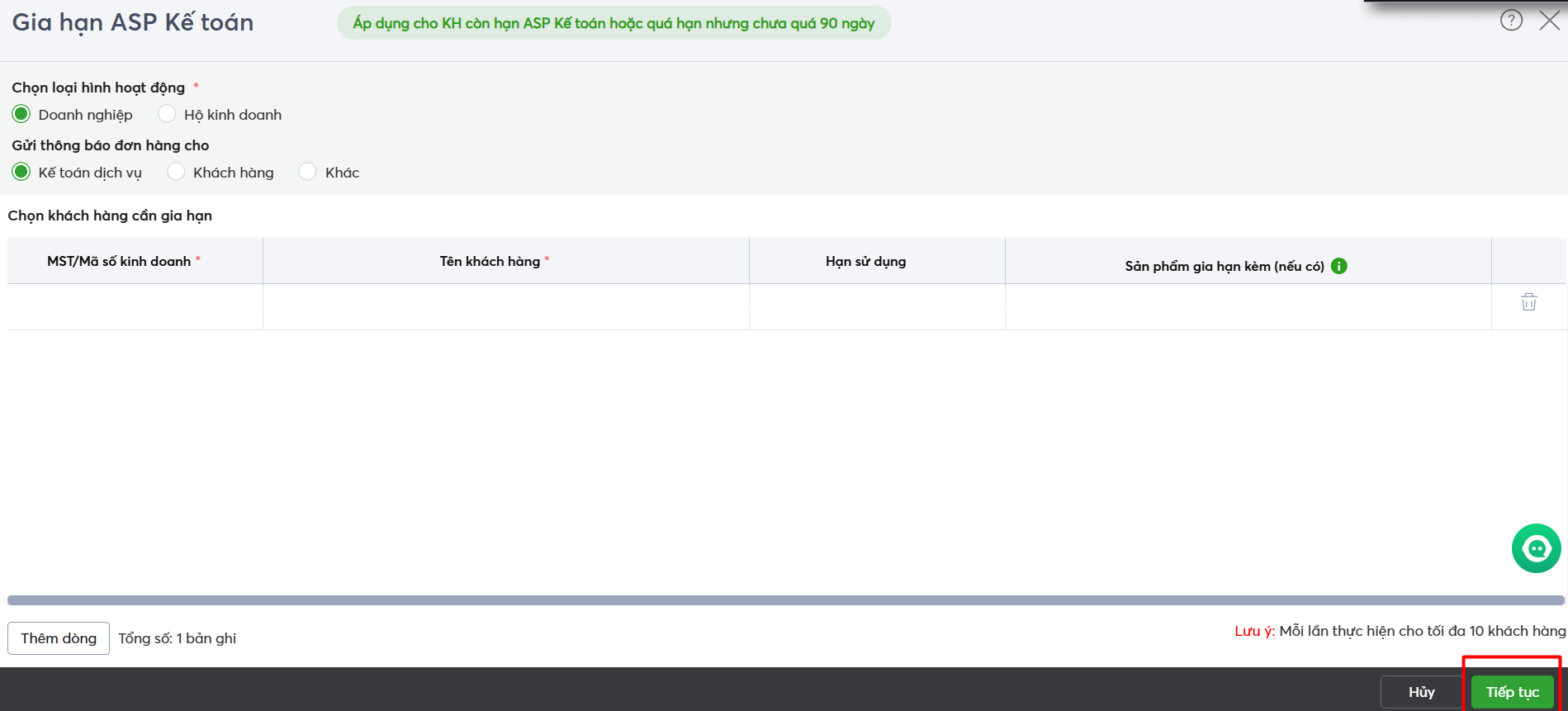The height and width of the screenshot is (711, 1568).
Task: Pick the Khác radio option
Action: coord(308,172)
